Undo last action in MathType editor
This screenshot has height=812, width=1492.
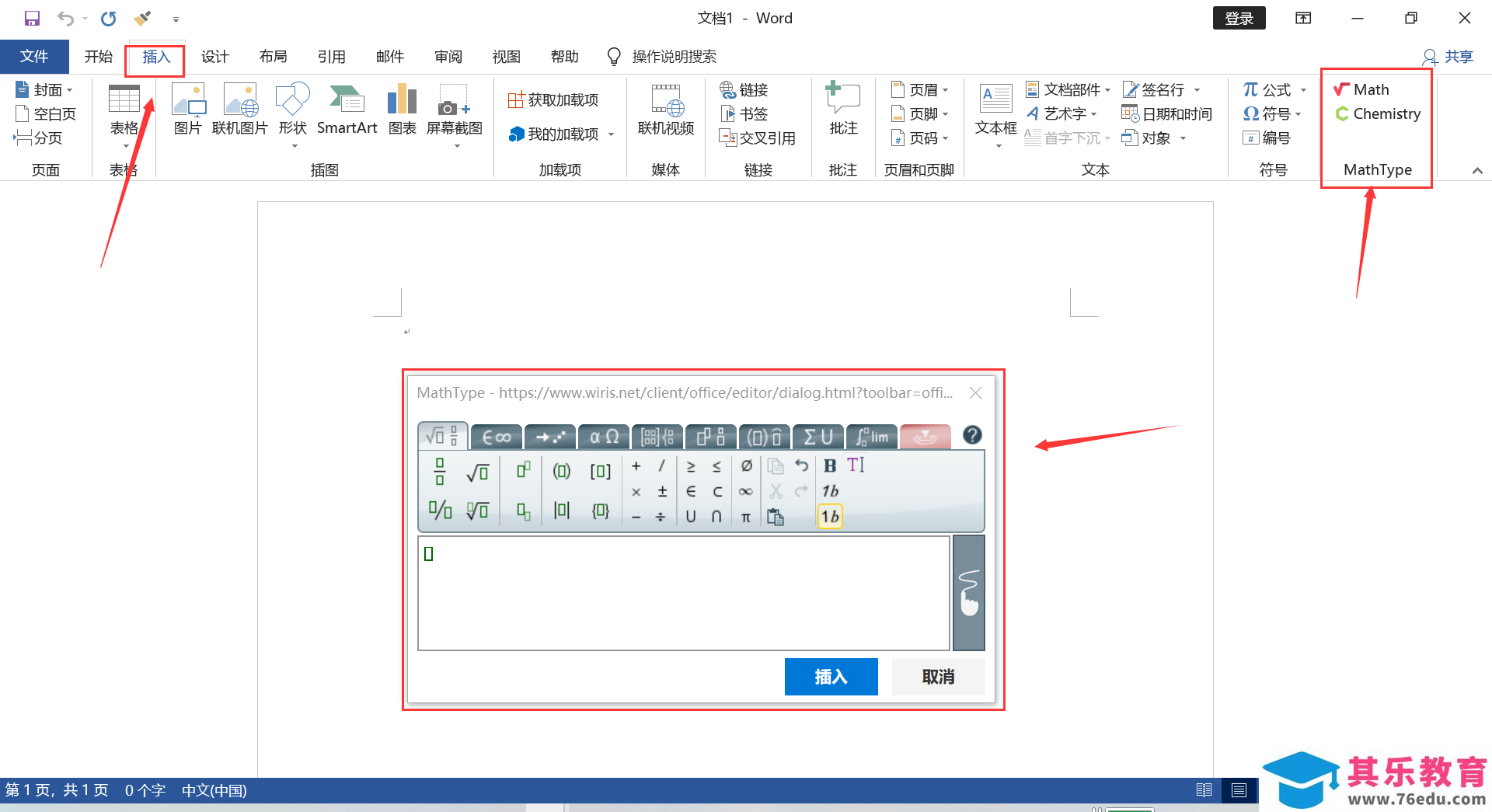pos(801,465)
